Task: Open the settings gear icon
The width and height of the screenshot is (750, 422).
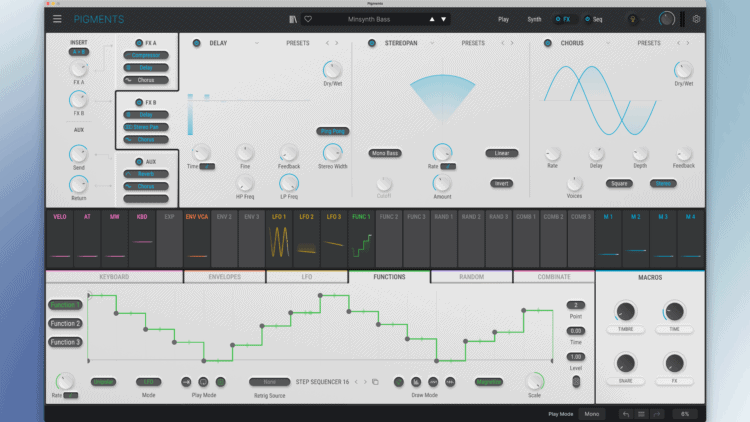Action: tap(697, 19)
